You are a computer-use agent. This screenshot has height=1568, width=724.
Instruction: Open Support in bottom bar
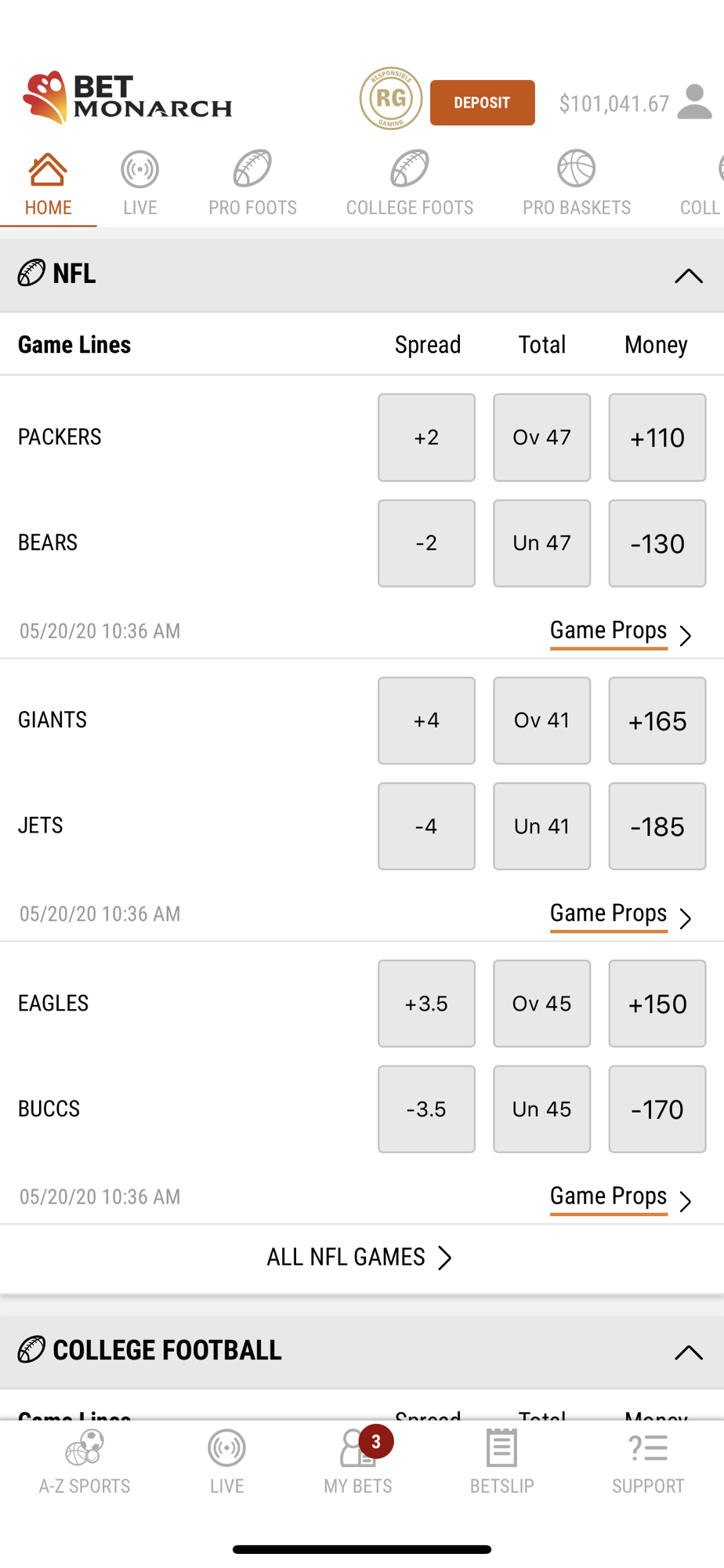(x=648, y=1462)
